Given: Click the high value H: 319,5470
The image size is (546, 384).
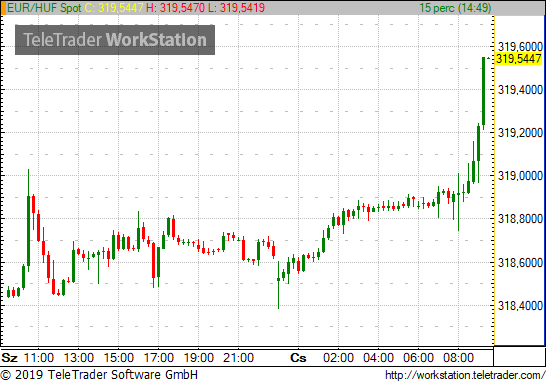Looking at the screenshot, I should tap(176, 8).
